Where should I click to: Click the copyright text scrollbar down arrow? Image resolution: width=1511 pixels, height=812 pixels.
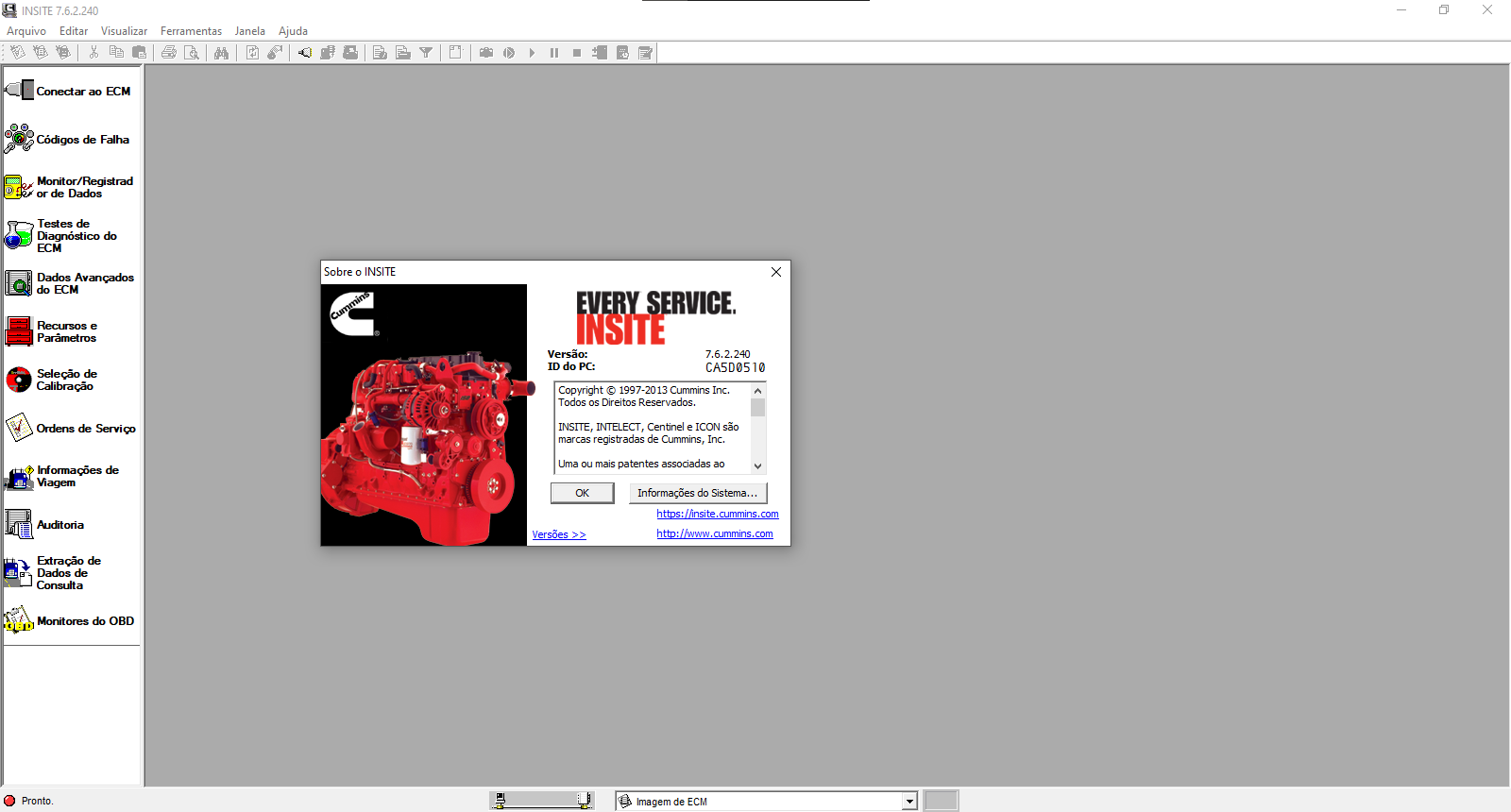757,465
